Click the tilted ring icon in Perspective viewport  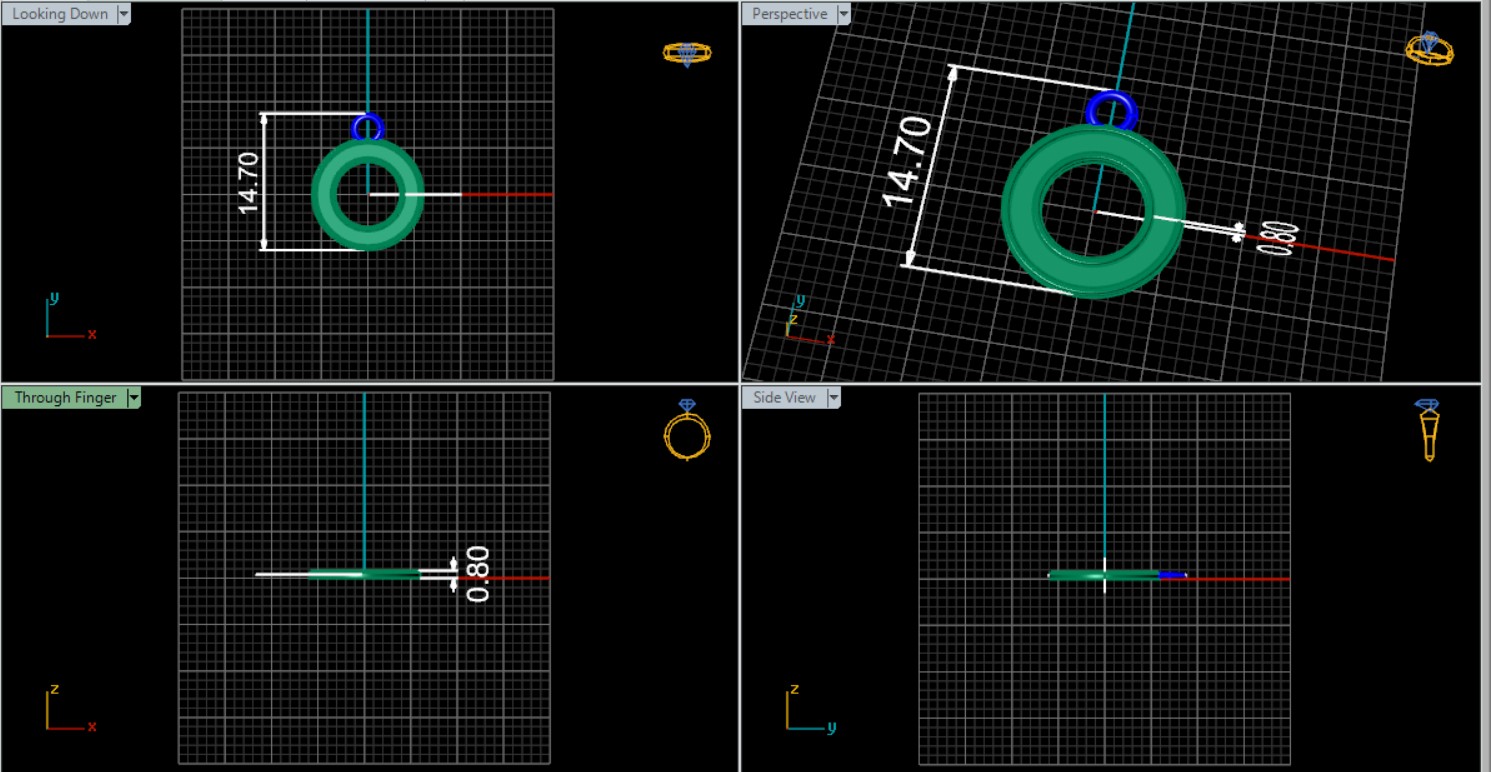(x=1429, y=49)
